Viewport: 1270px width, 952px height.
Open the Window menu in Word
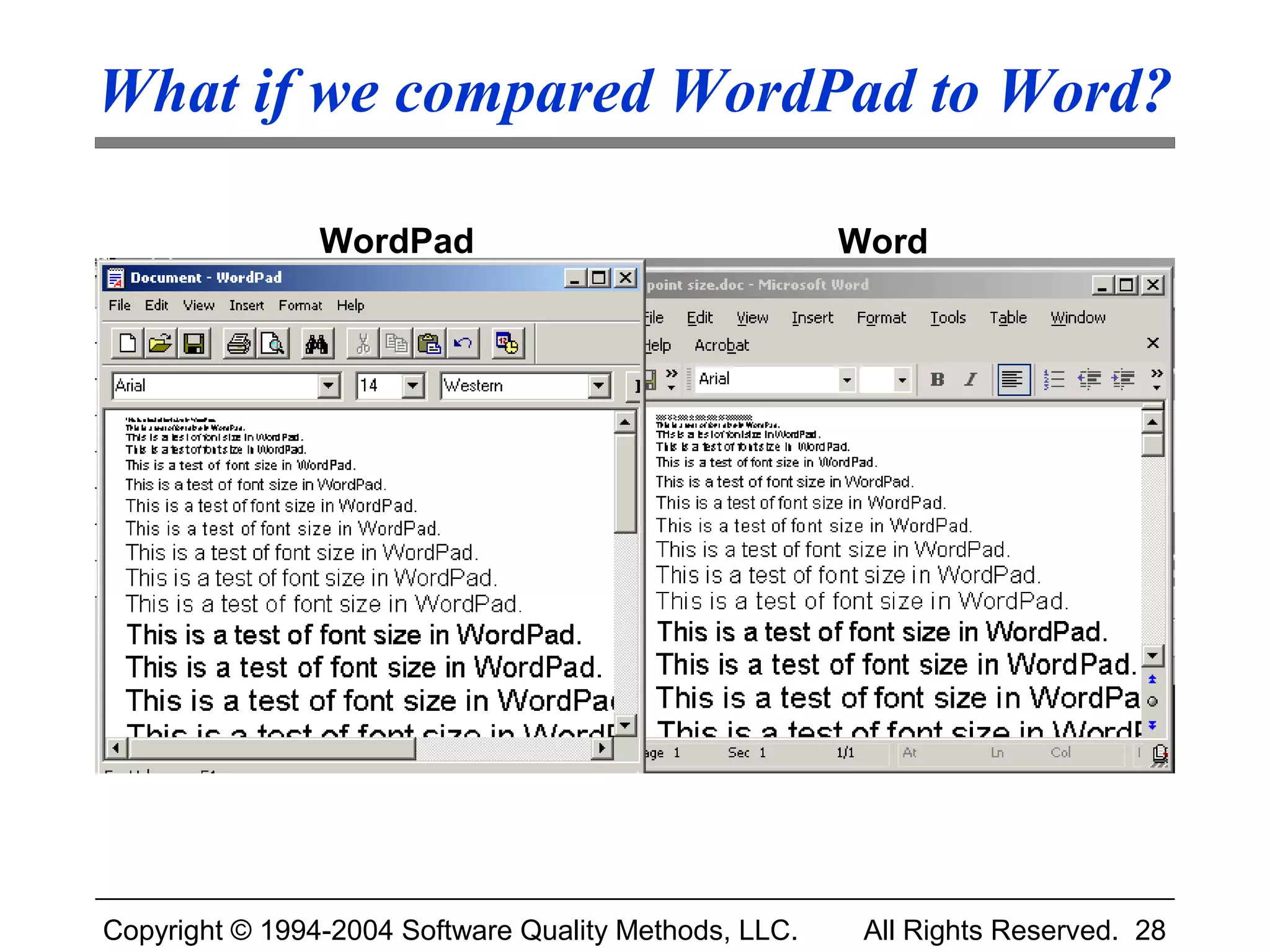click(x=1078, y=318)
